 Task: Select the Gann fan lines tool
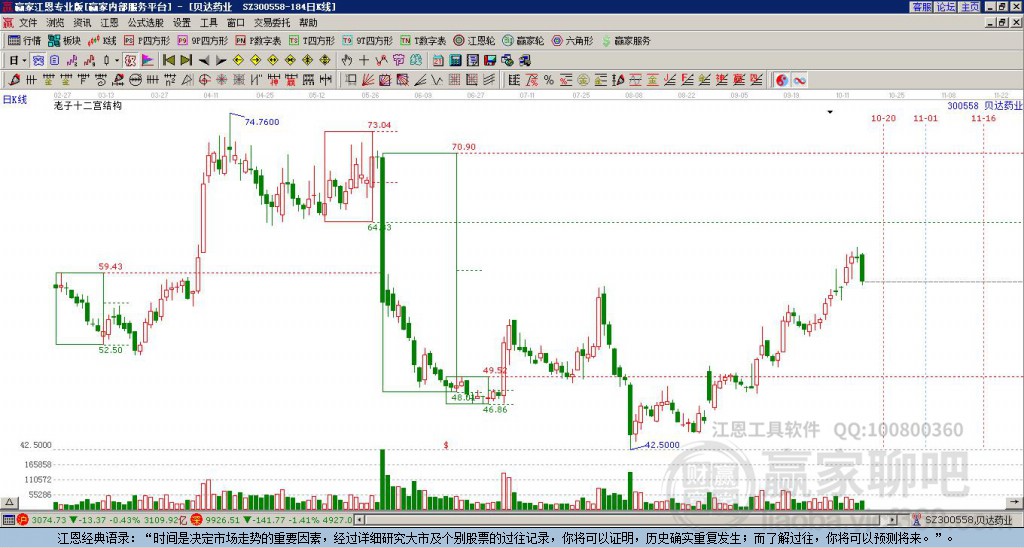(x=368, y=80)
